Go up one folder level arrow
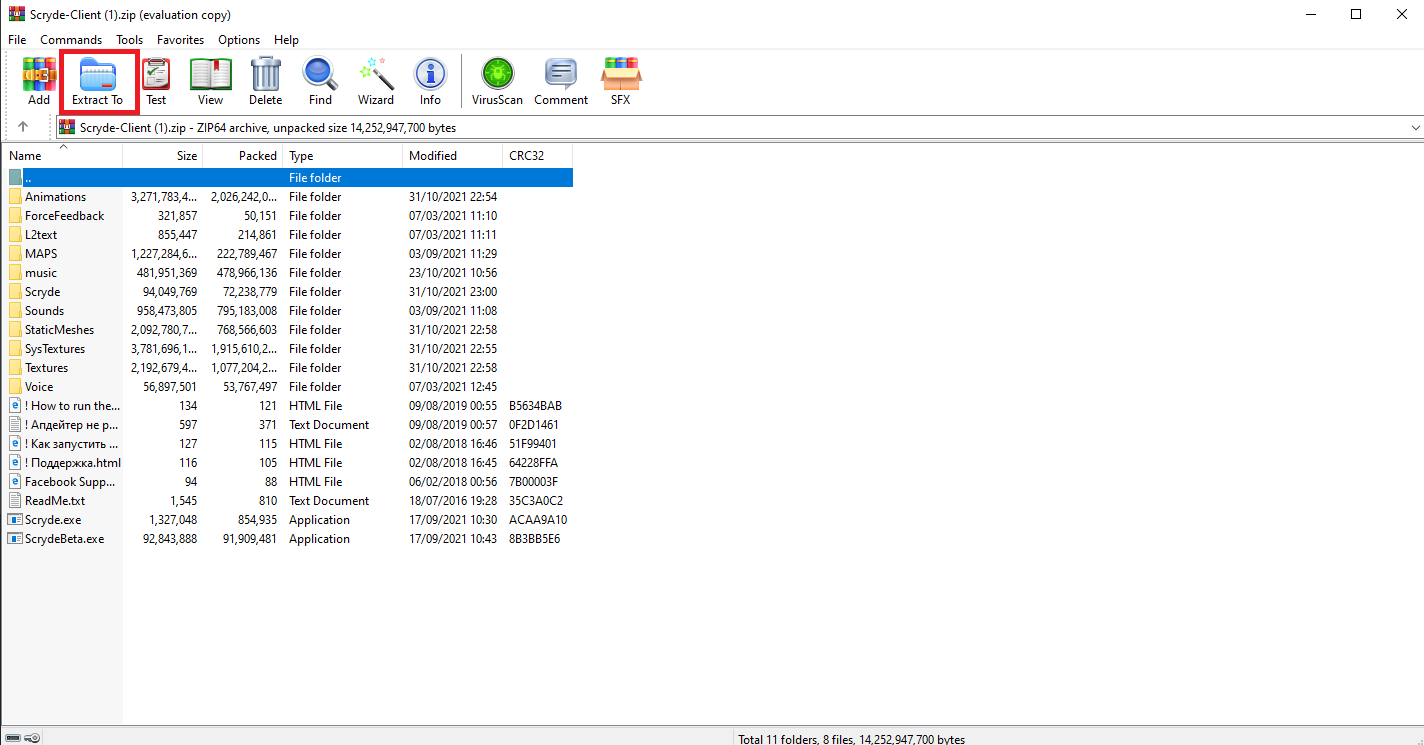 23,127
